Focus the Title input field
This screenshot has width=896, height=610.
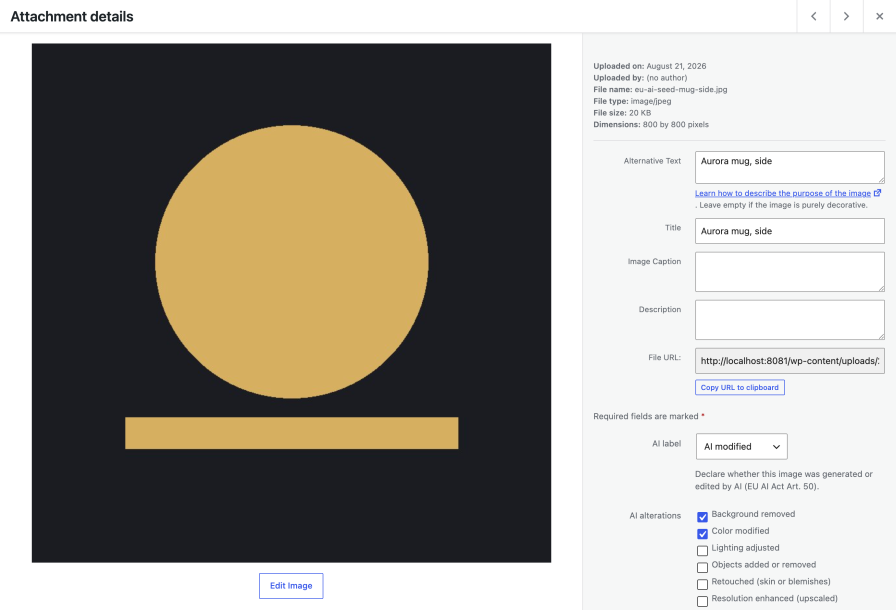[790, 231]
